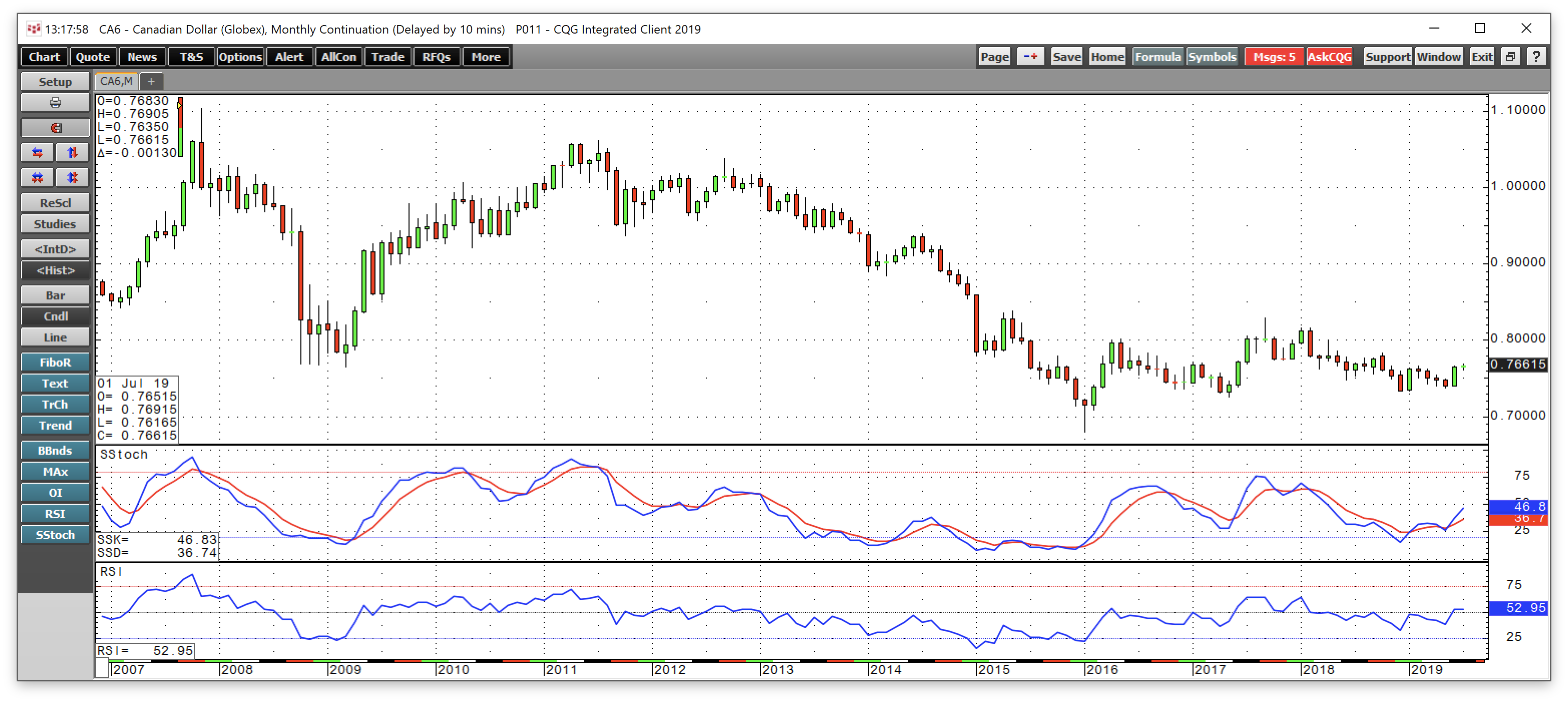This screenshot has height=702, width=1568.
Task: Open the Alert menu
Action: pos(289,57)
